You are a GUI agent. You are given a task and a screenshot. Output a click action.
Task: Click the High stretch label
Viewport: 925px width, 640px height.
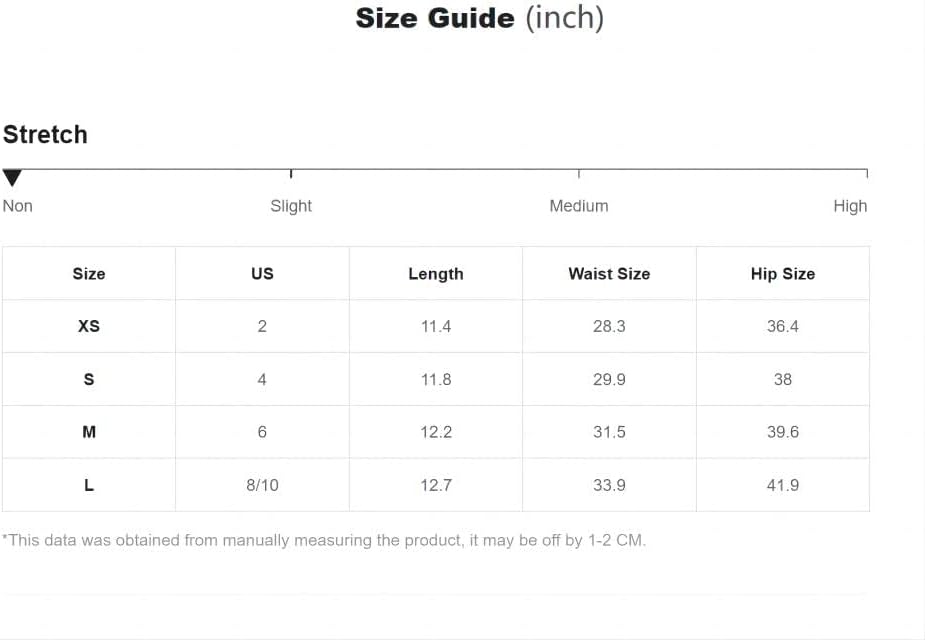[850, 206]
